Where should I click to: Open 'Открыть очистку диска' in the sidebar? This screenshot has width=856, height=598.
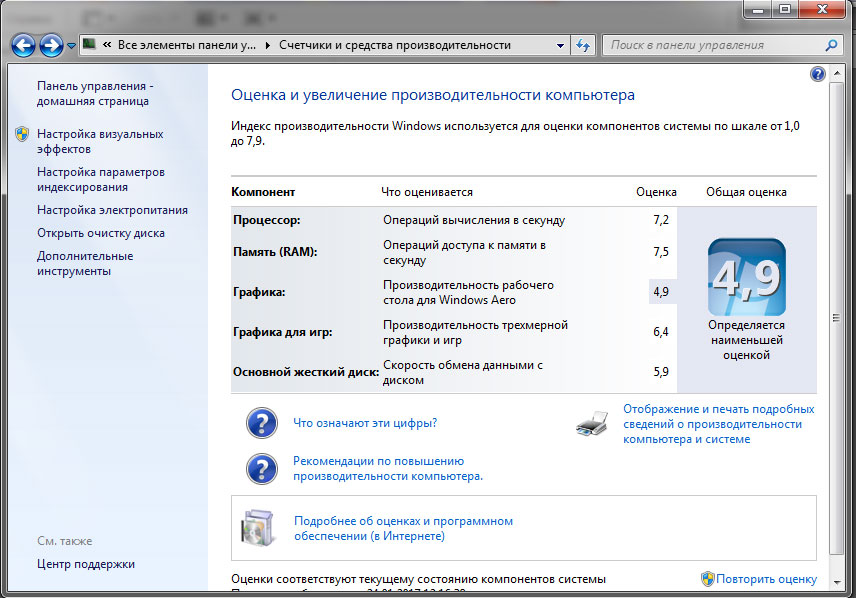[101, 233]
